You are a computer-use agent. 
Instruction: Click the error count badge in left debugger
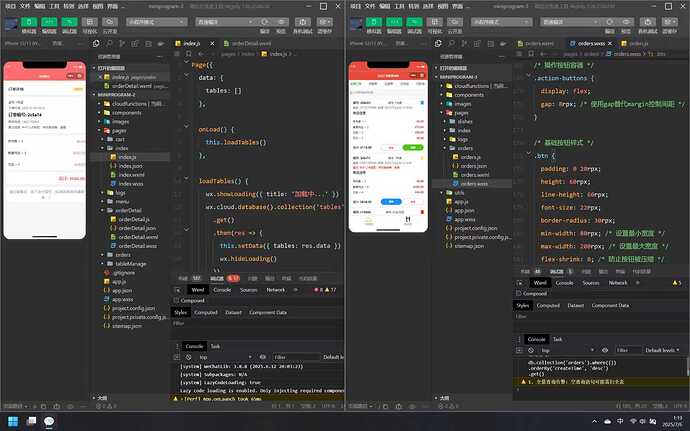tap(317, 290)
